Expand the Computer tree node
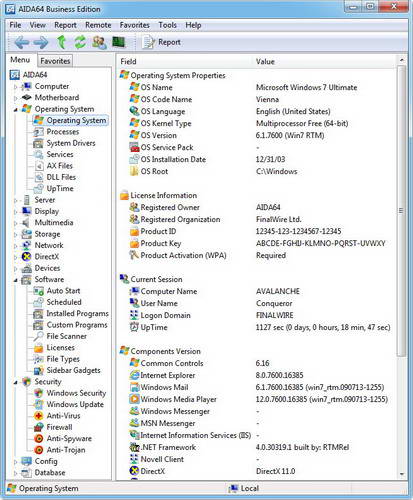 15,87
